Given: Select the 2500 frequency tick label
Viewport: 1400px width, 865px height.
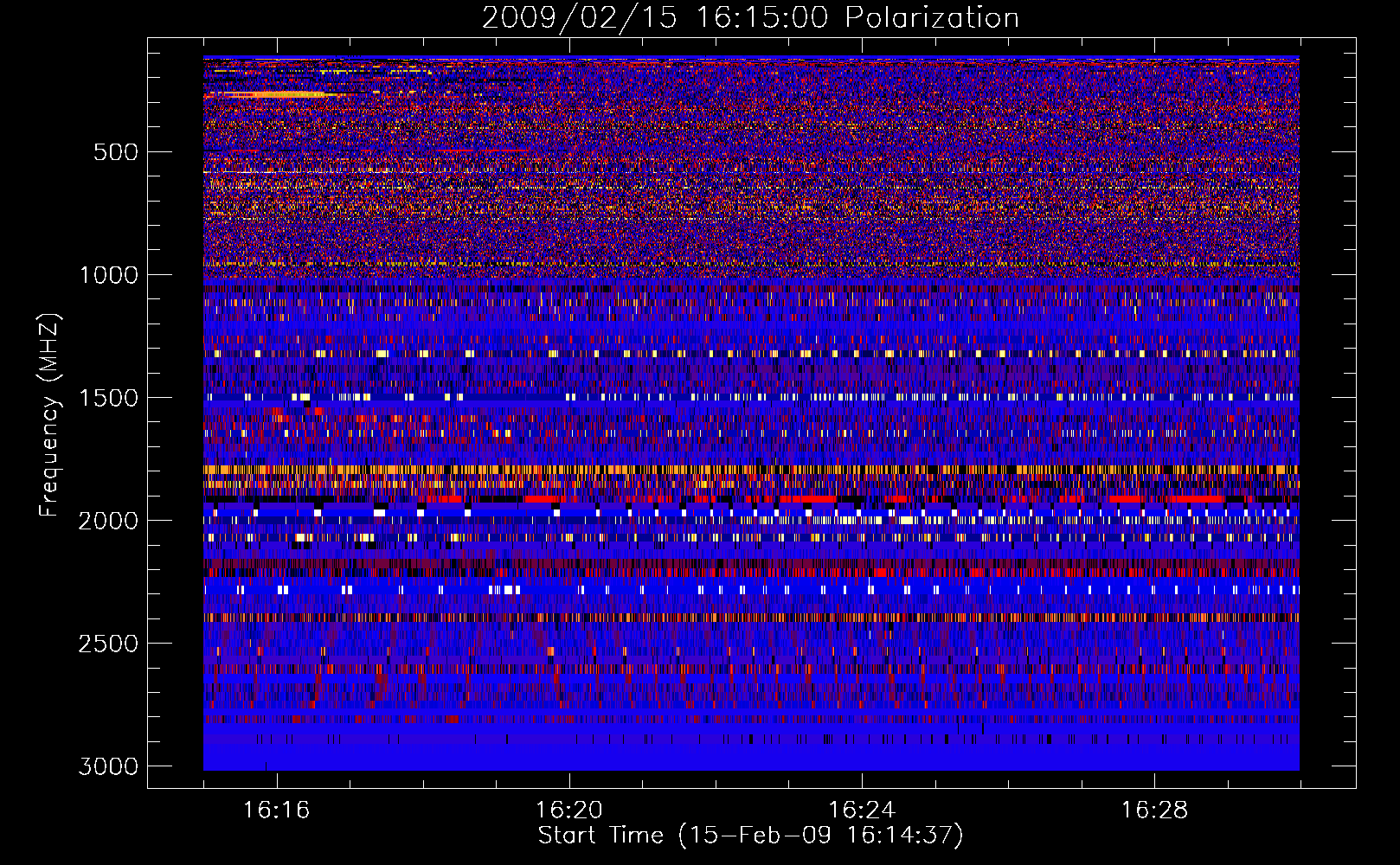Looking at the screenshot, I should click(108, 644).
